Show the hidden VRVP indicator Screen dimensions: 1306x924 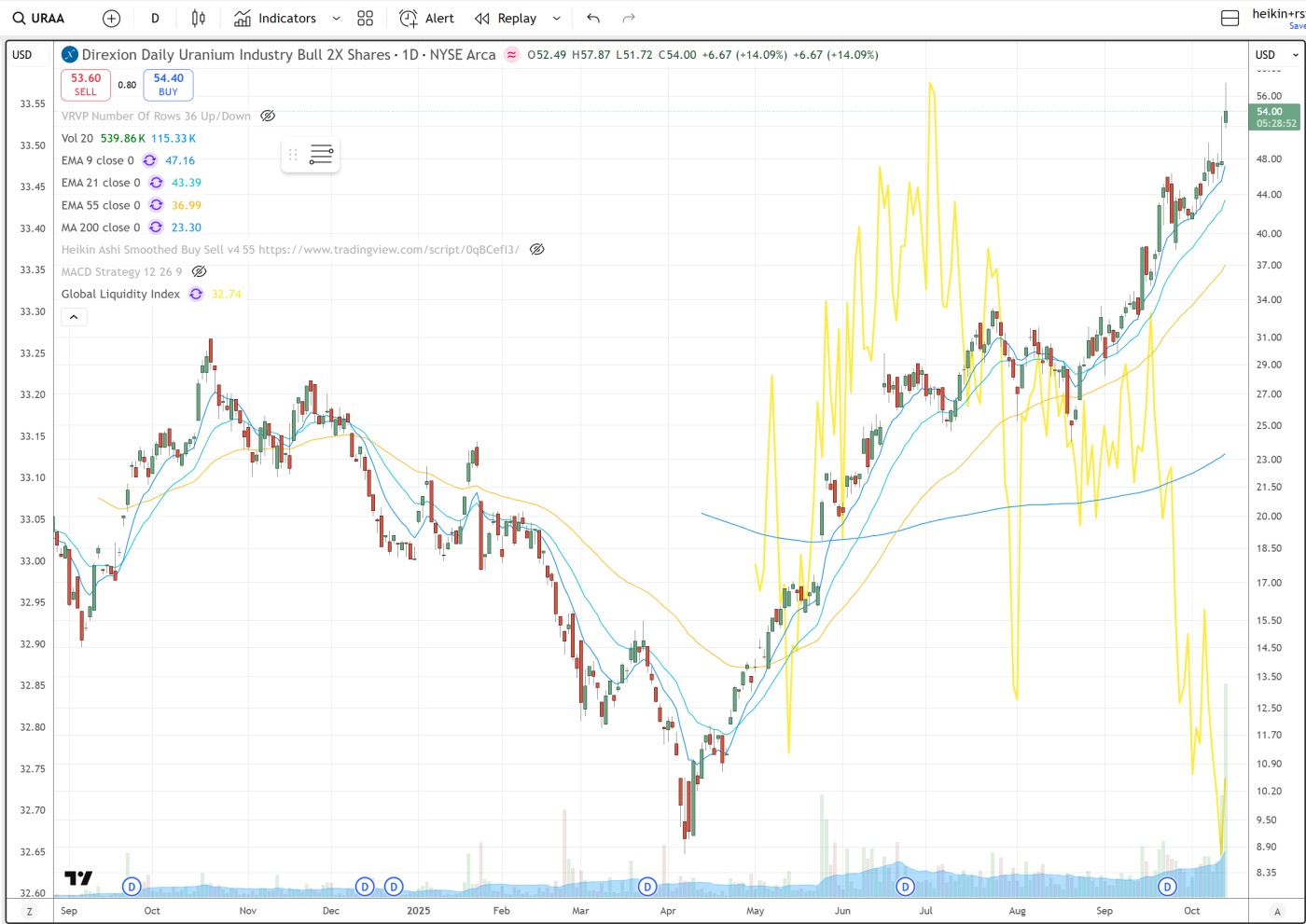click(268, 117)
